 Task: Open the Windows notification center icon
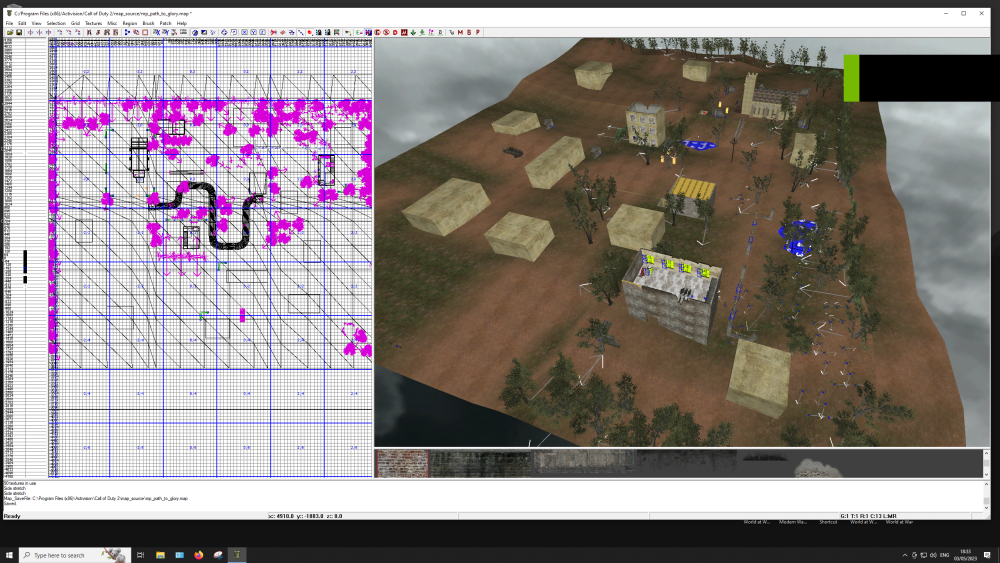[987, 555]
